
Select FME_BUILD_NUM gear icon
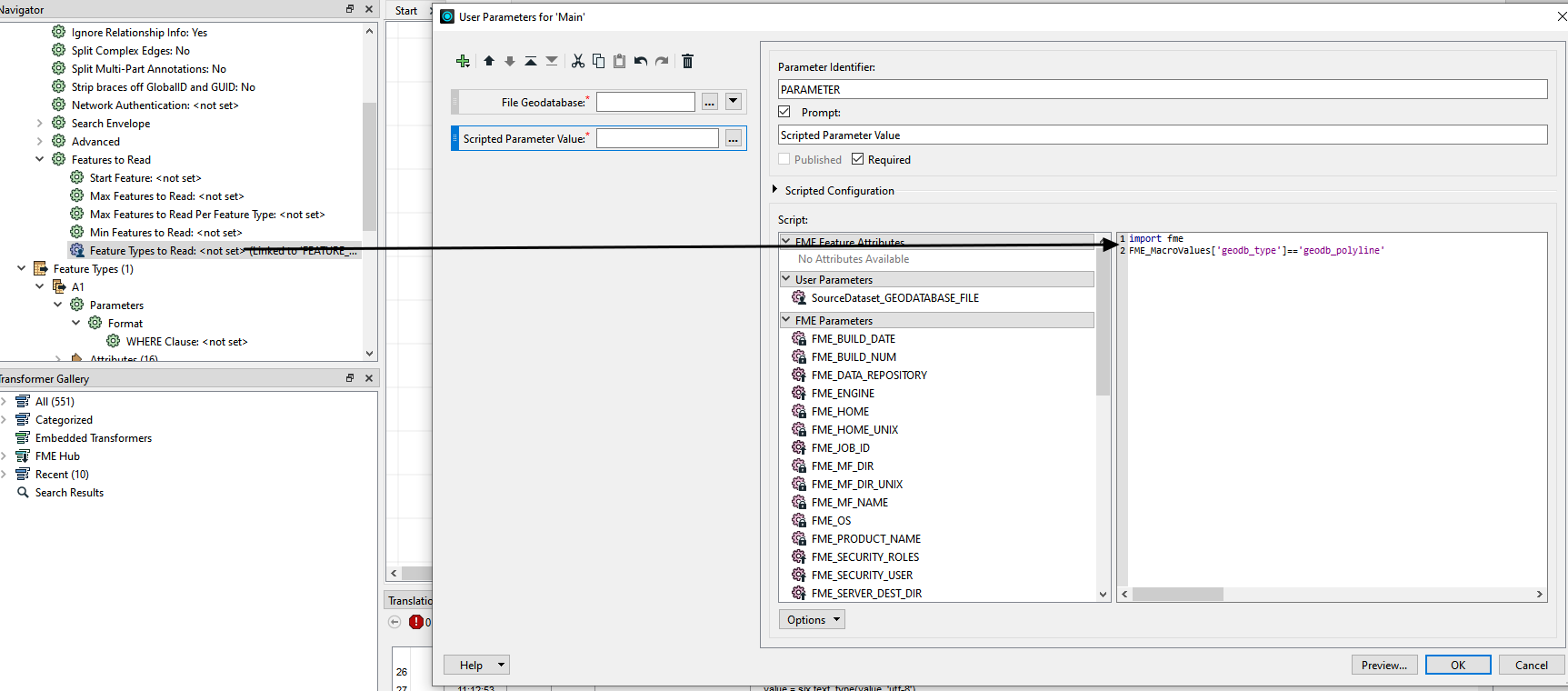pyautogui.click(x=799, y=356)
